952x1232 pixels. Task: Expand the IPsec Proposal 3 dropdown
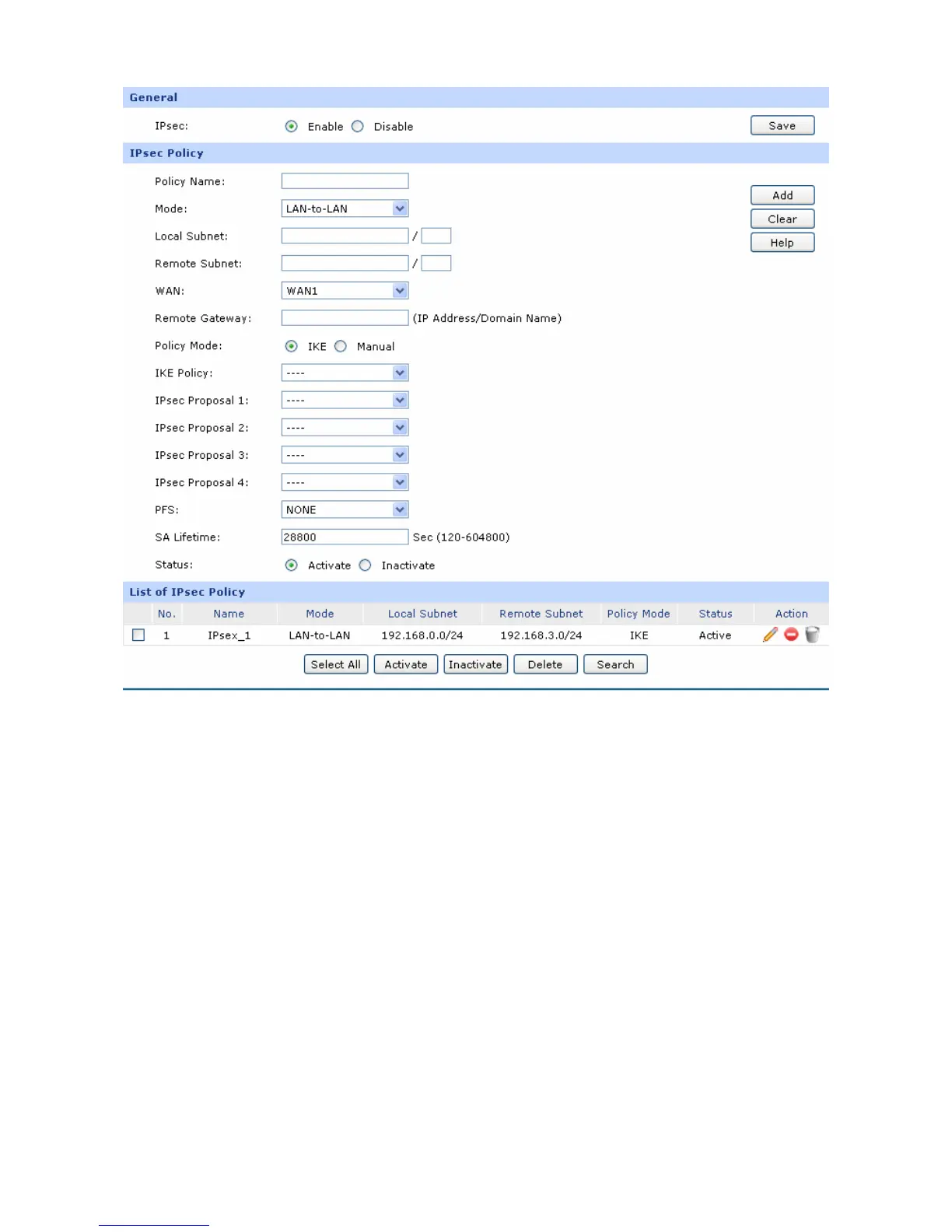[345, 455]
